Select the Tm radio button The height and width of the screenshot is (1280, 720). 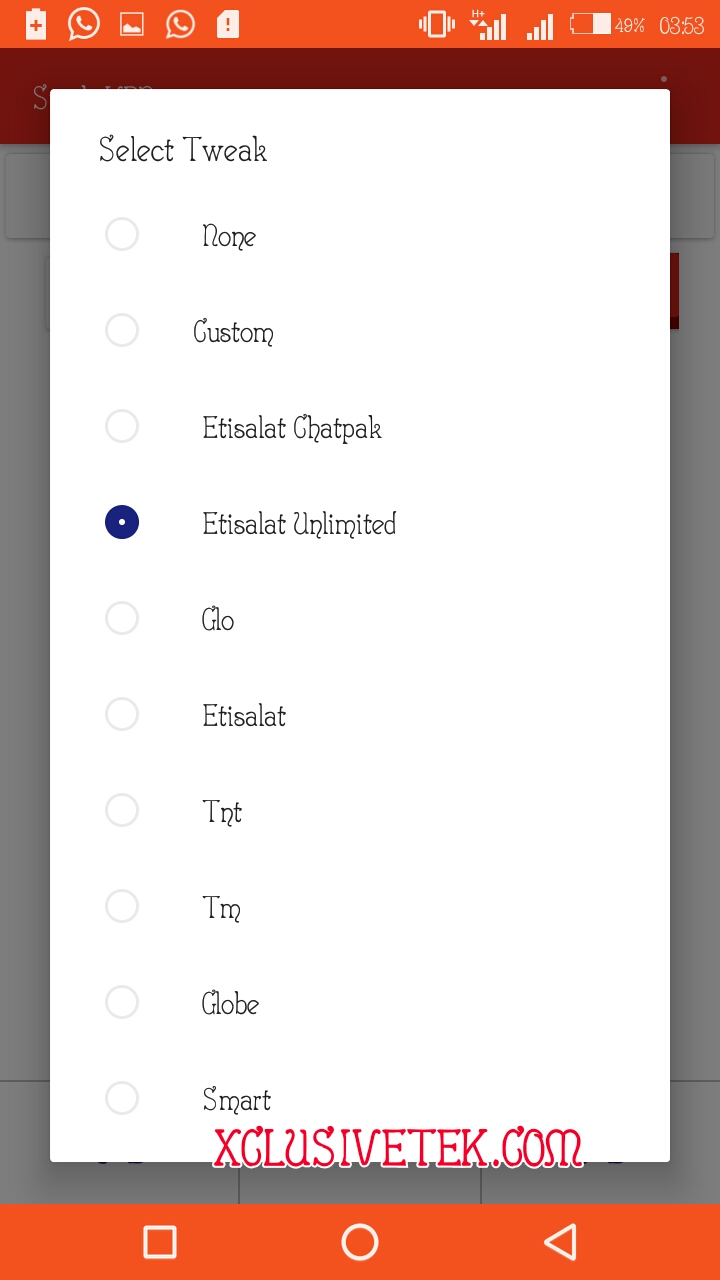(122, 907)
